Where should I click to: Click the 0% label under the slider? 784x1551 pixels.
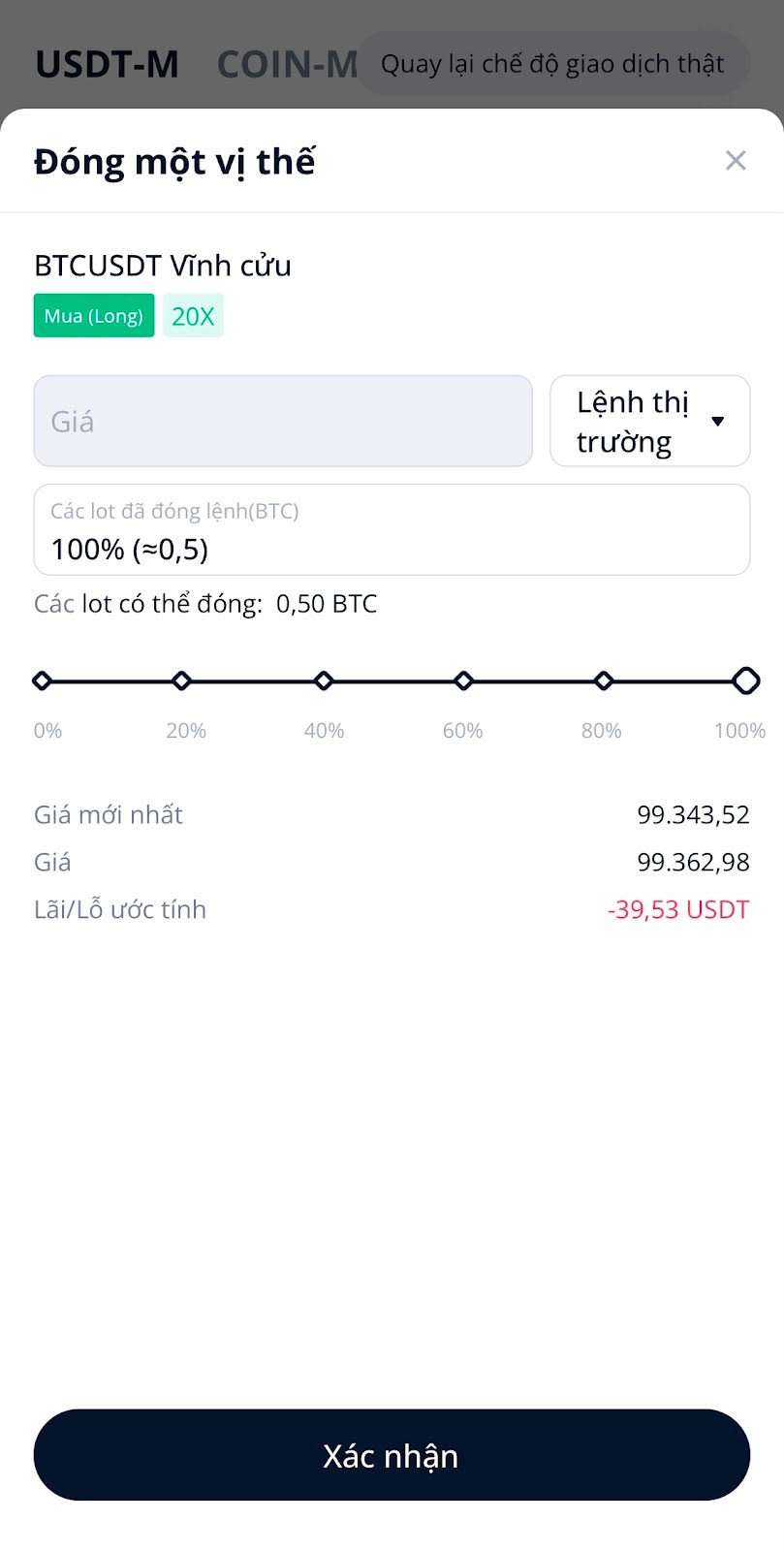(x=47, y=731)
